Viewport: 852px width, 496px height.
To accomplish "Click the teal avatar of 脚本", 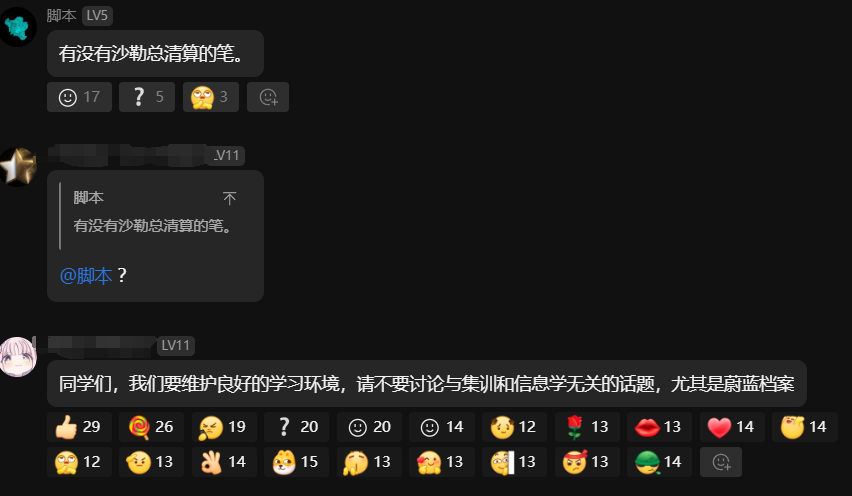I will coord(18,27).
